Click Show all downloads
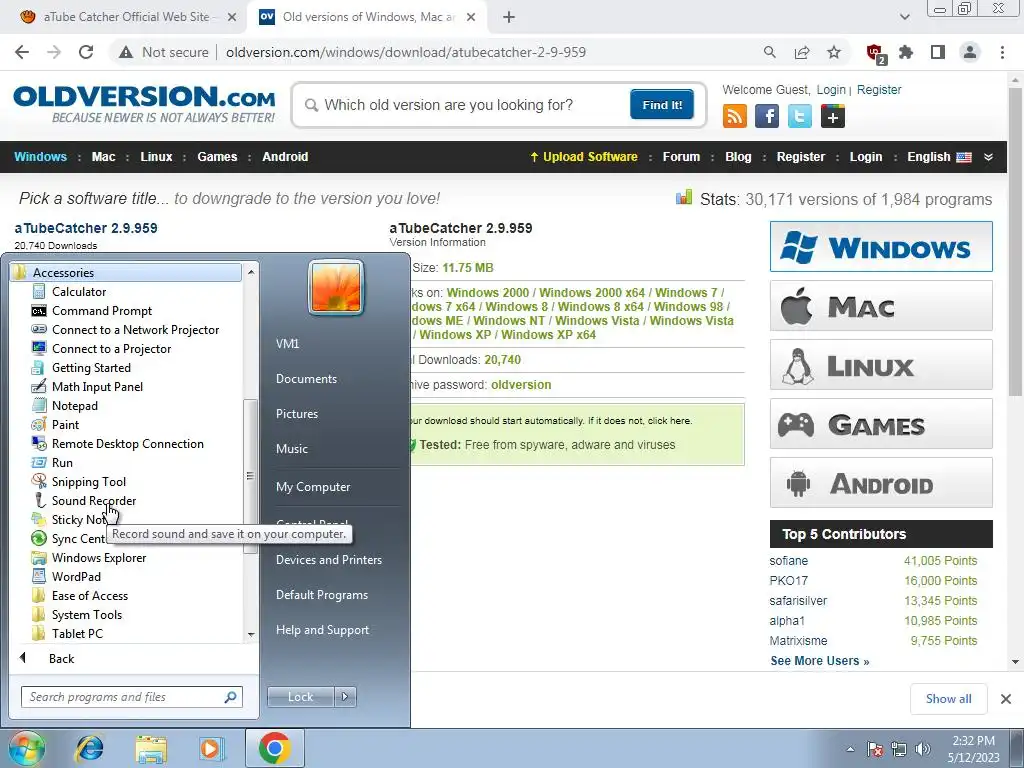Viewport: 1024px width, 768px height. pos(948,699)
